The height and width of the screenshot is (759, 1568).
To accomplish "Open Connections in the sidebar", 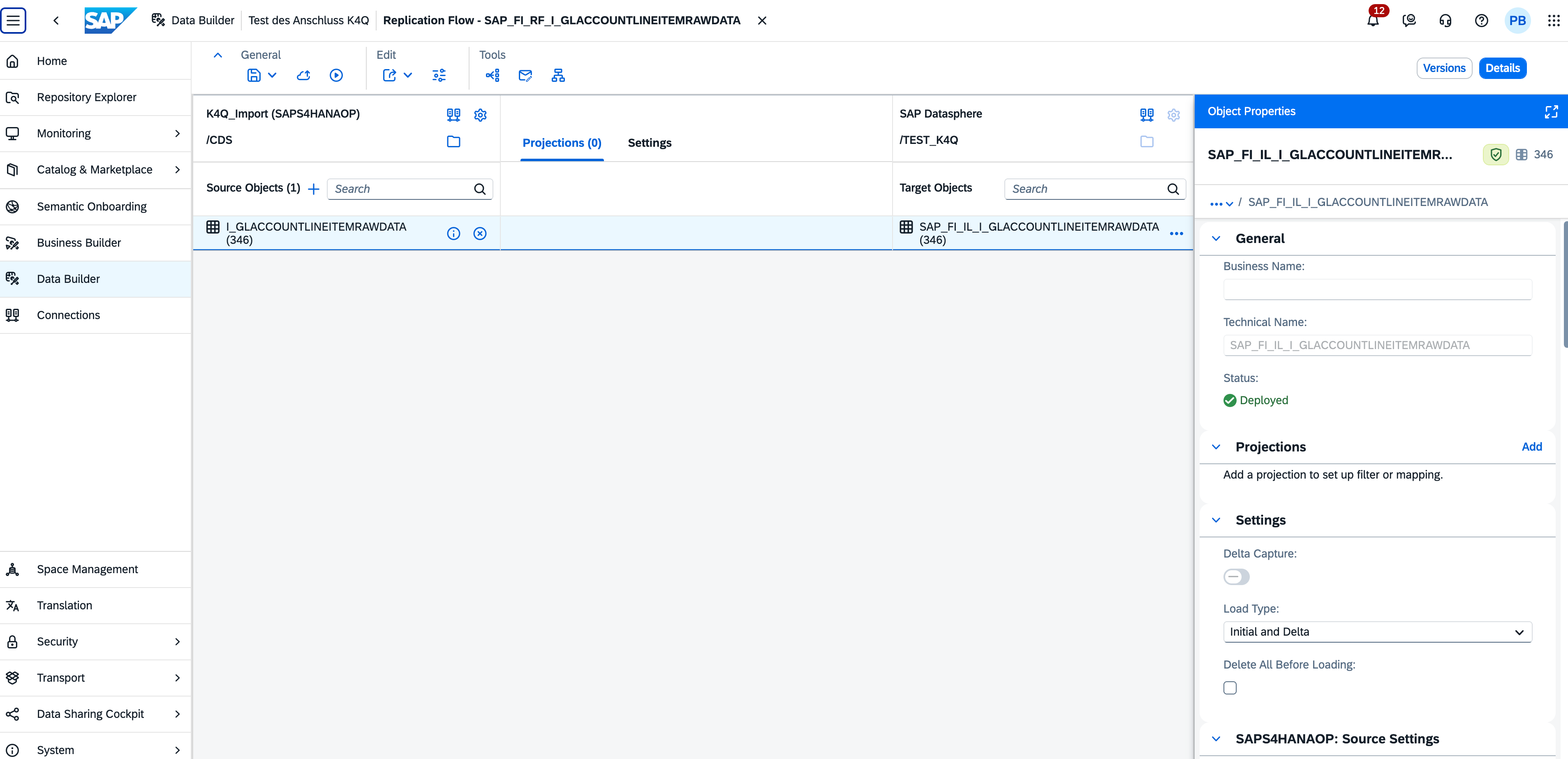I will click(x=95, y=315).
